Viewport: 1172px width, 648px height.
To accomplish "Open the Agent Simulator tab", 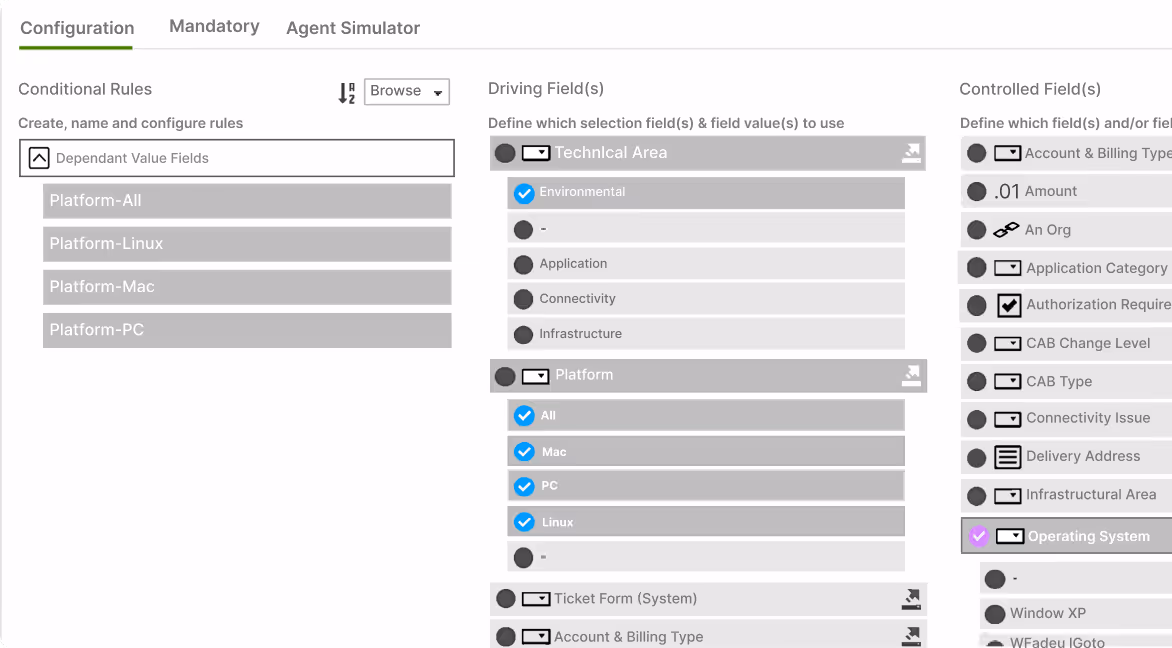I will [352, 28].
